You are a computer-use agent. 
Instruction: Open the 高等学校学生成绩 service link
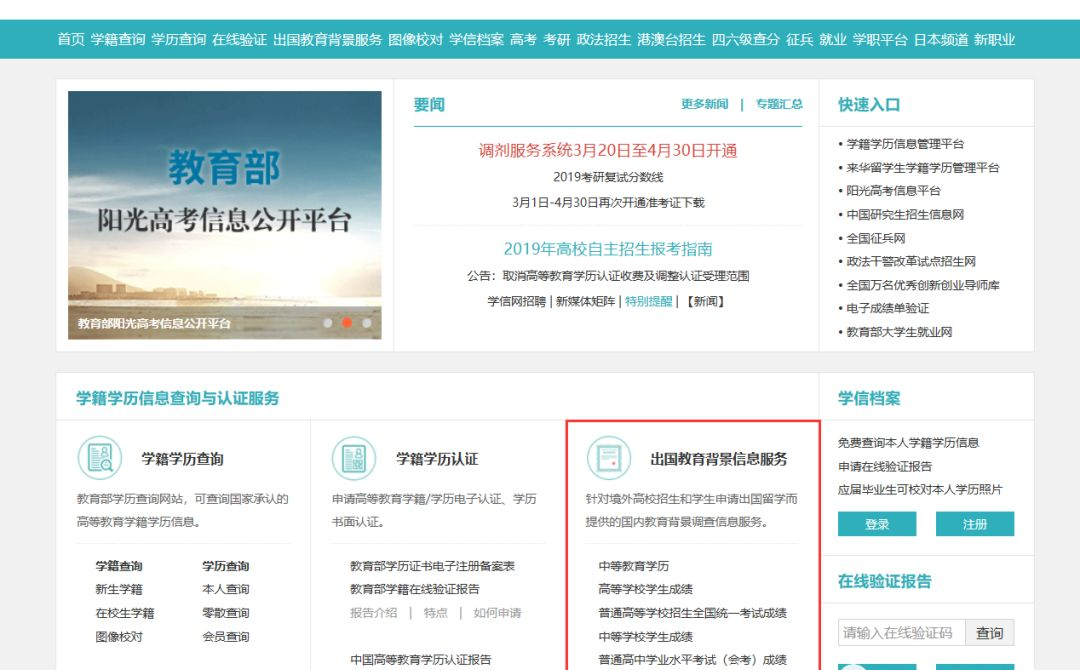[x=645, y=589]
